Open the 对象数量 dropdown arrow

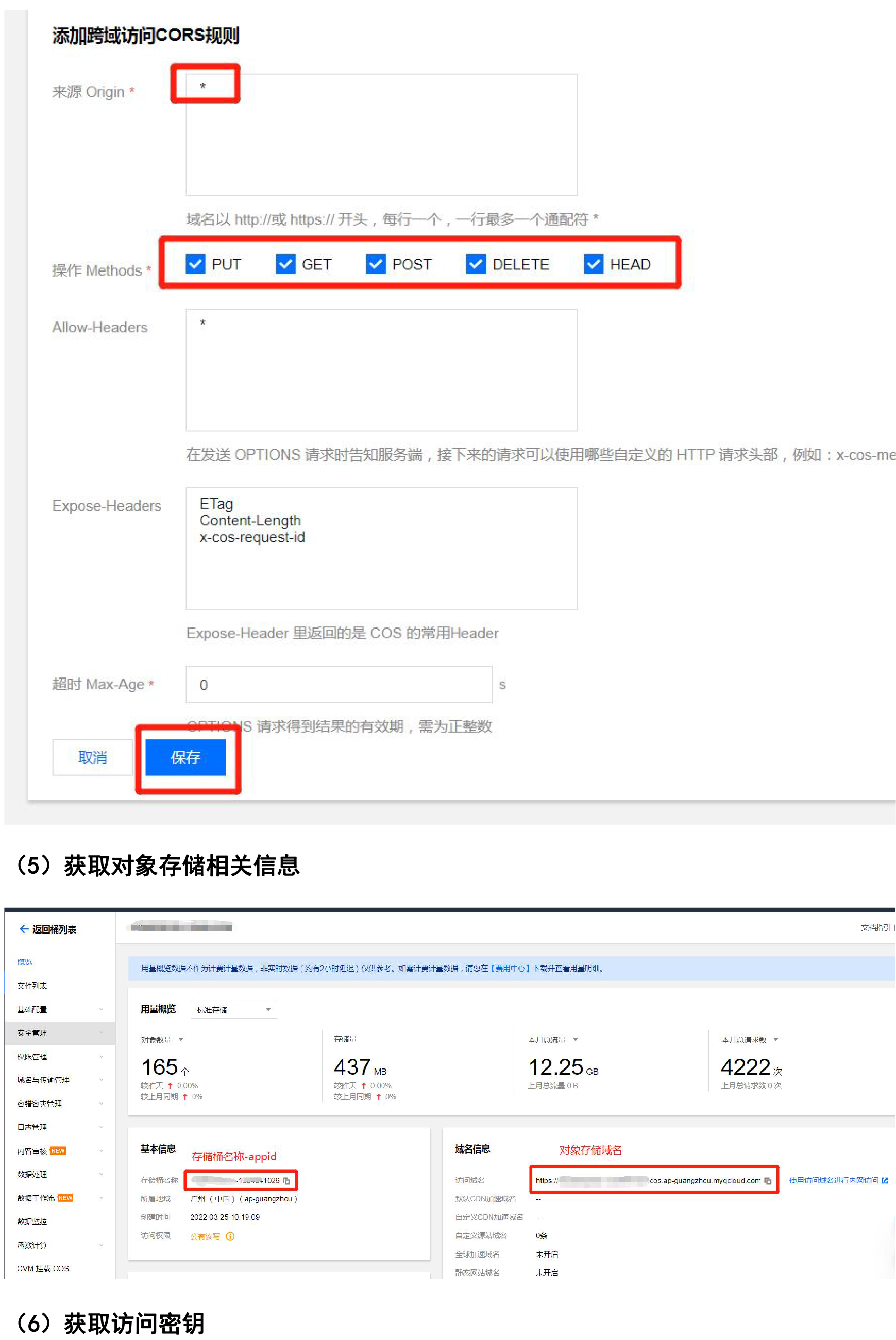click(x=181, y=1040)
